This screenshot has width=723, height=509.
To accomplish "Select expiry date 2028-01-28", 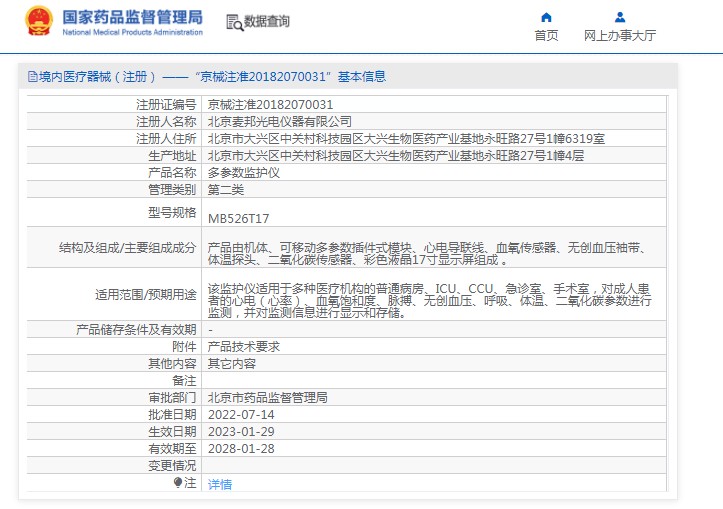I will coord(241,449).
